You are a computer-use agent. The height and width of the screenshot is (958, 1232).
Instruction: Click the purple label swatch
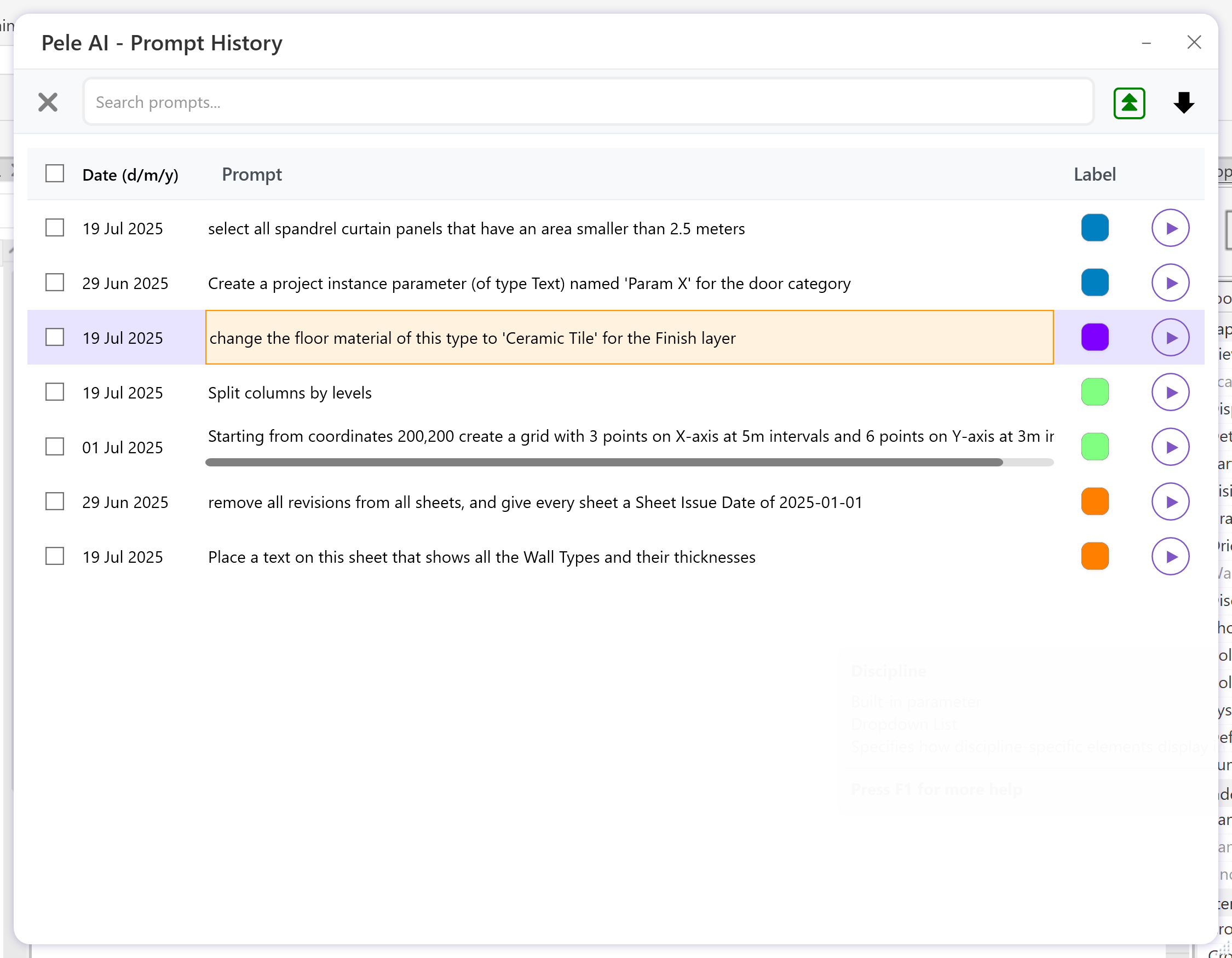1095,338
